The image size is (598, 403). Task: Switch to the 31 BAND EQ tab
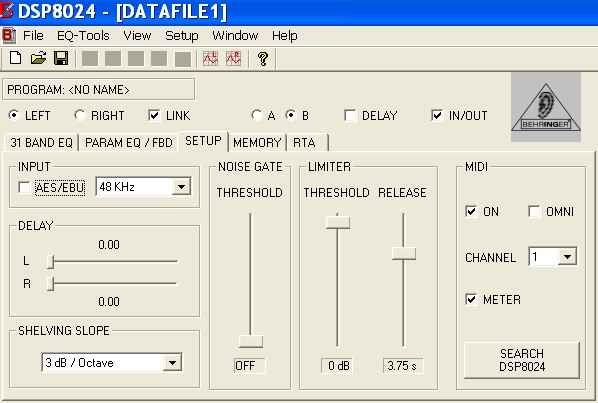[41, 143]
